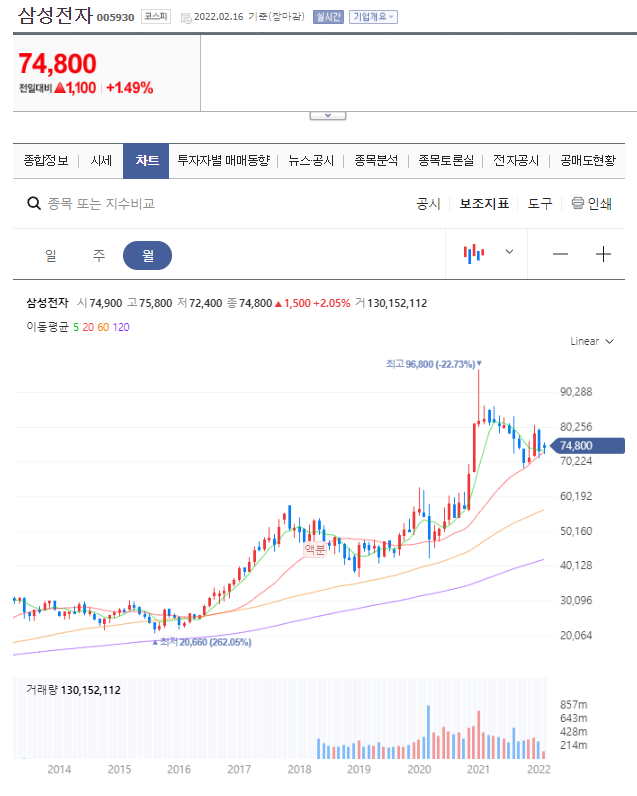Zoom in chart with plus icon
The image size is (637, 796).
click(603, 254)
